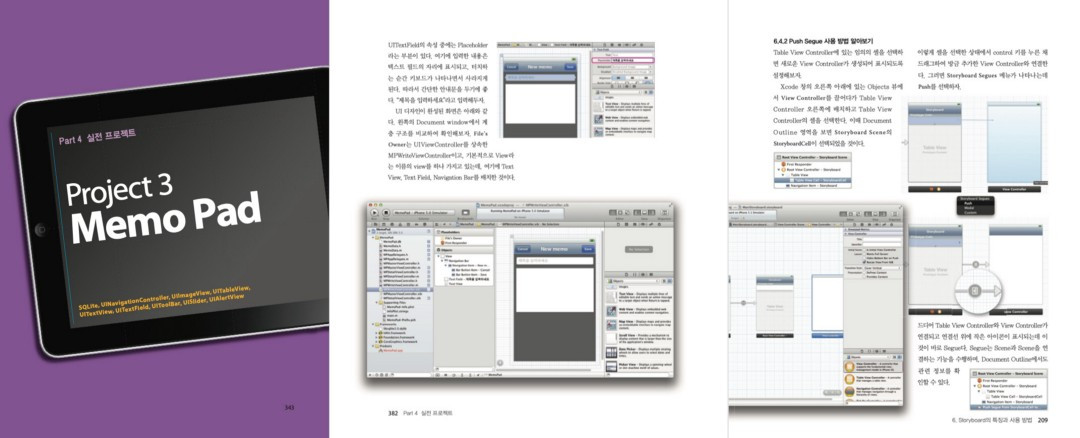Image resolution: width=1080 pixels, height=438 pixels.
Task: Open the Organizer from Xcode toolbar
Action: coord(665,212)
